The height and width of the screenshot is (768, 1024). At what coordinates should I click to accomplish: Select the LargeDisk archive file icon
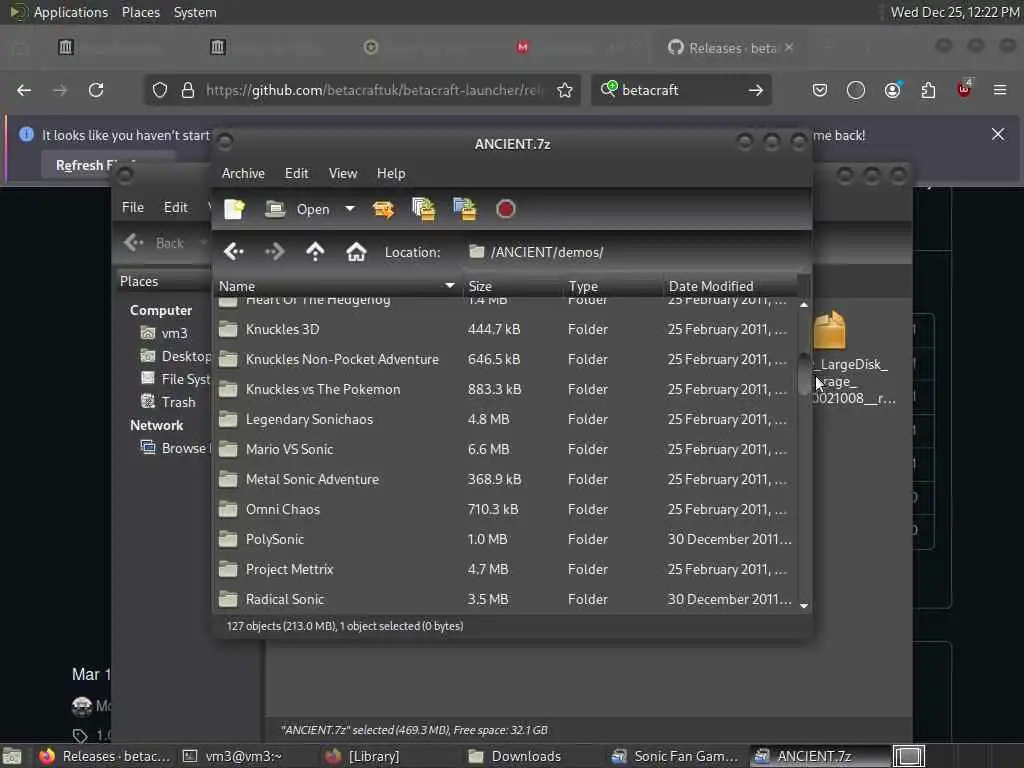(830, 330)
